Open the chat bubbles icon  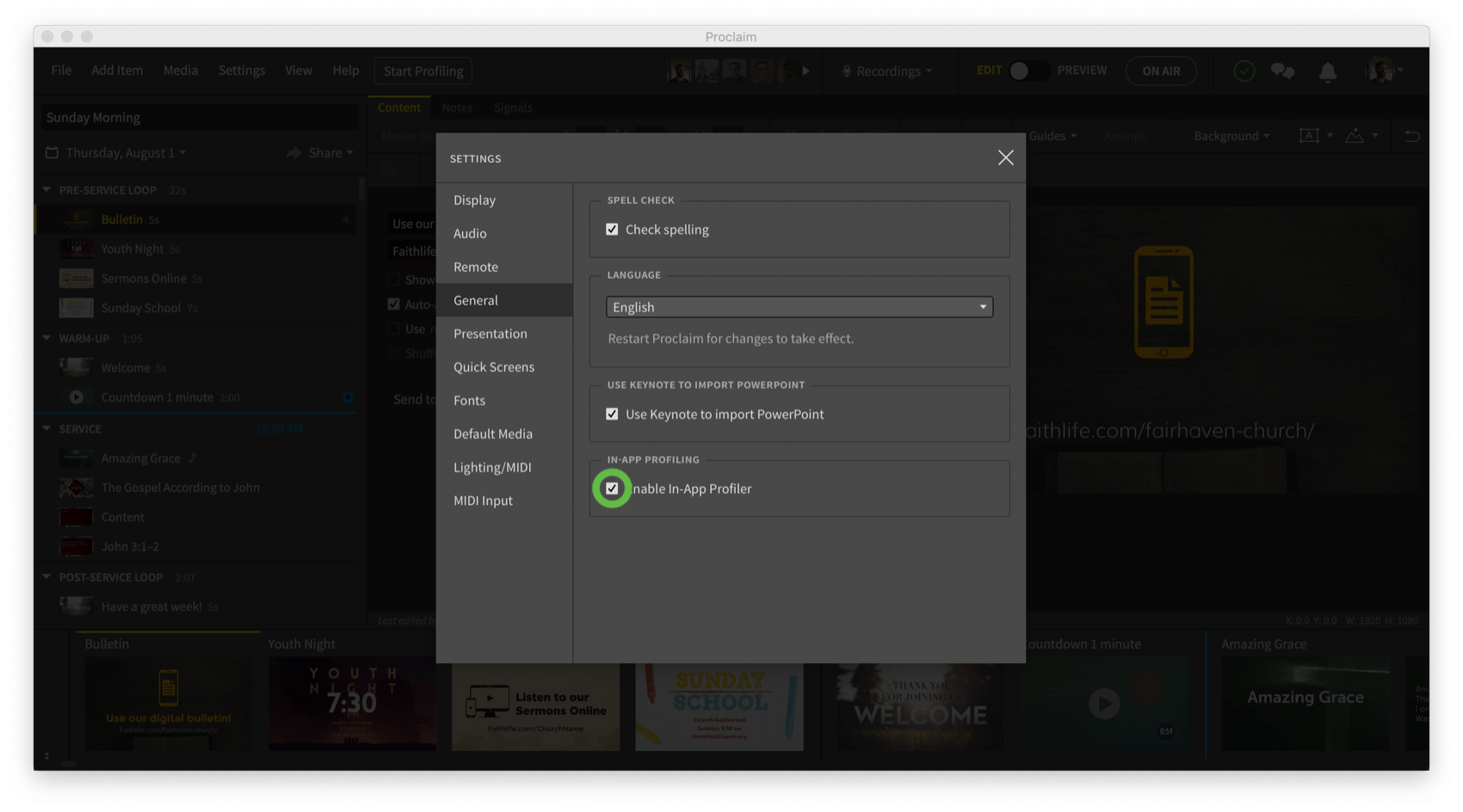[x=1282, y=71]
